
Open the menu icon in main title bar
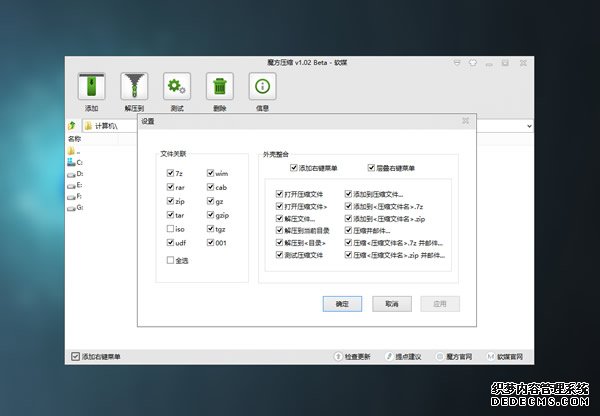pyautogui.click(x=457, y=63)
